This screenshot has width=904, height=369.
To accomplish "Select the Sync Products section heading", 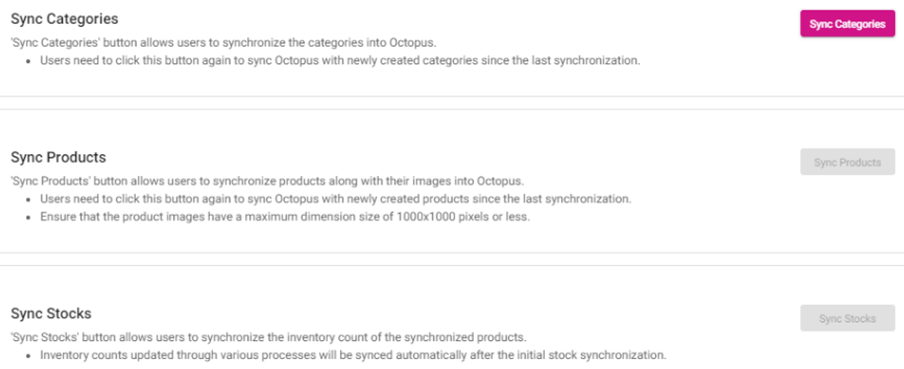I will click(58, 157).
